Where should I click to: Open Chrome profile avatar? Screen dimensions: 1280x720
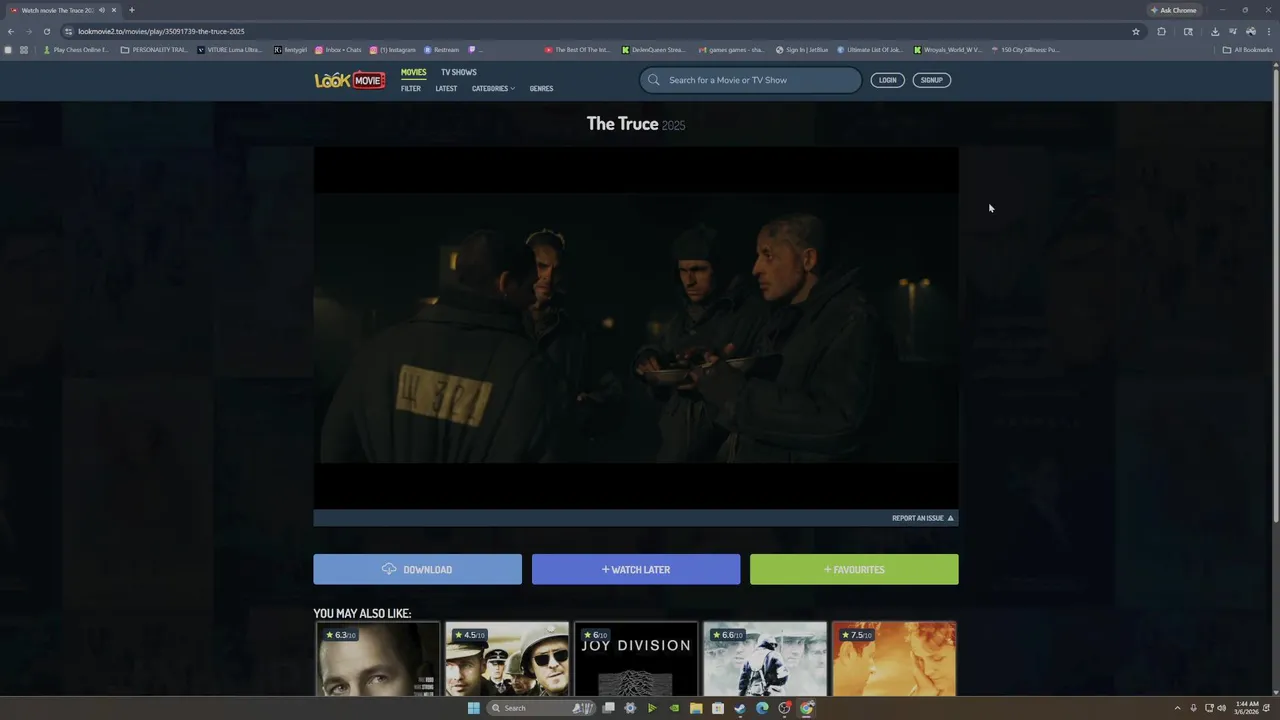click(x=1251, y=31)
